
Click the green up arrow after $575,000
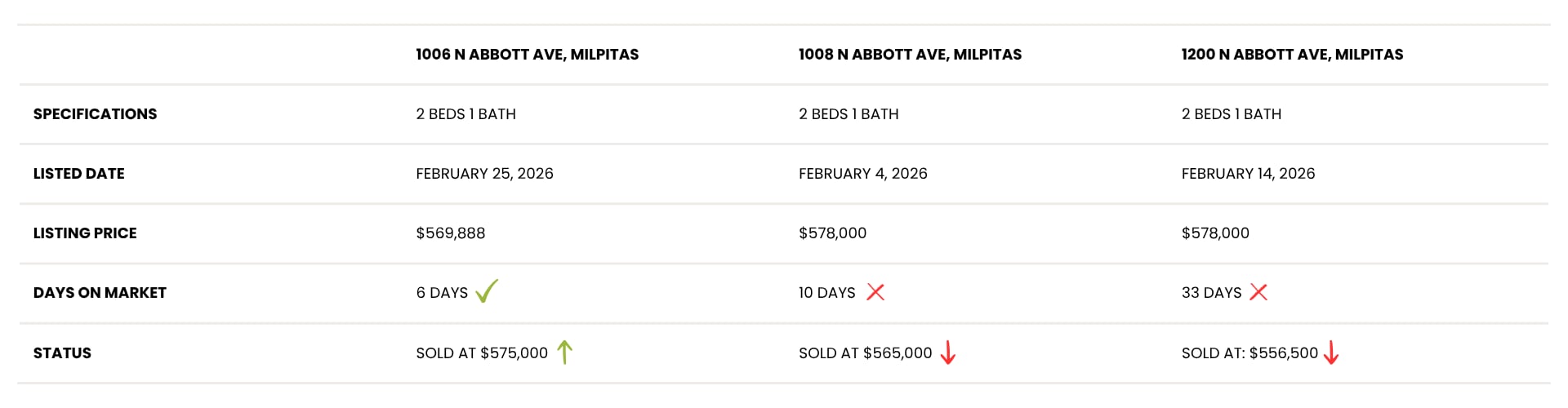(x=564, y=353)
